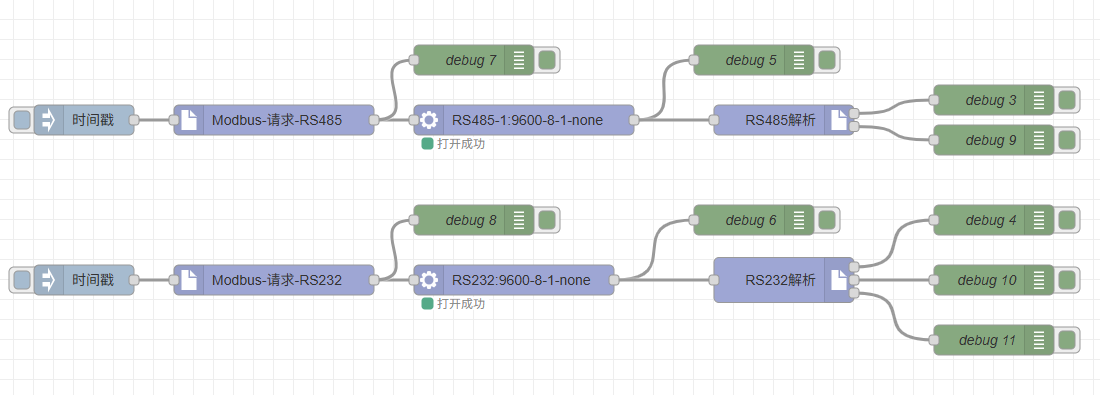The height and width of the screenshot is (395, 1100).
Task: Select the debug 8 node
Action: pos(474,220)
